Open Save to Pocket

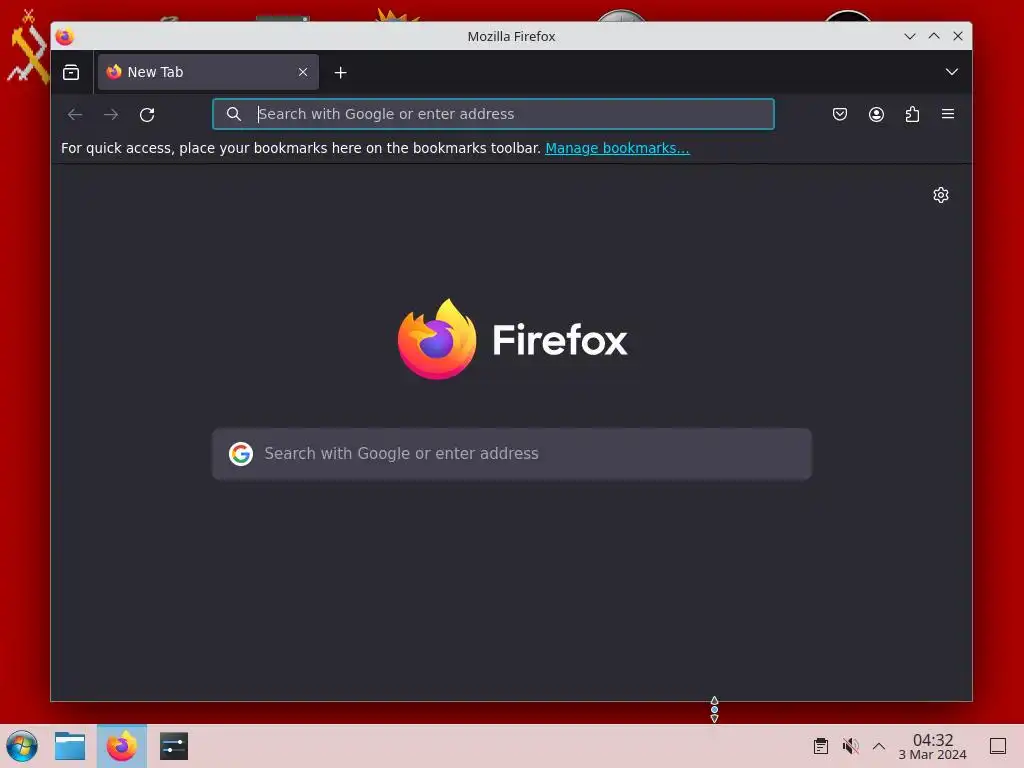[840, 114]
